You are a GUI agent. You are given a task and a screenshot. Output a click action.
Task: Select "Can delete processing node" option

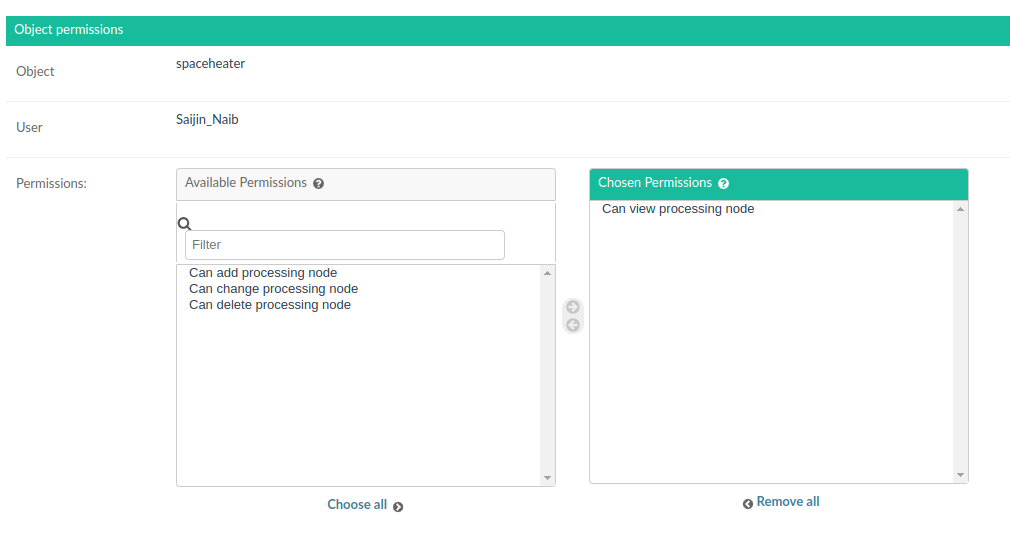270,305
